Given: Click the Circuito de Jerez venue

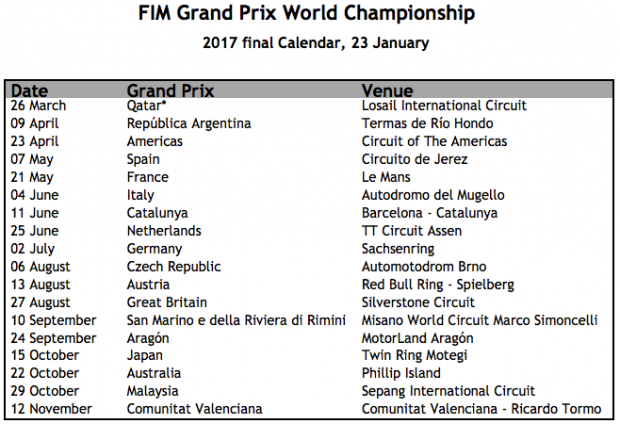Looking at the screenshot, I should pyautogui.click(x=415, y=159).
